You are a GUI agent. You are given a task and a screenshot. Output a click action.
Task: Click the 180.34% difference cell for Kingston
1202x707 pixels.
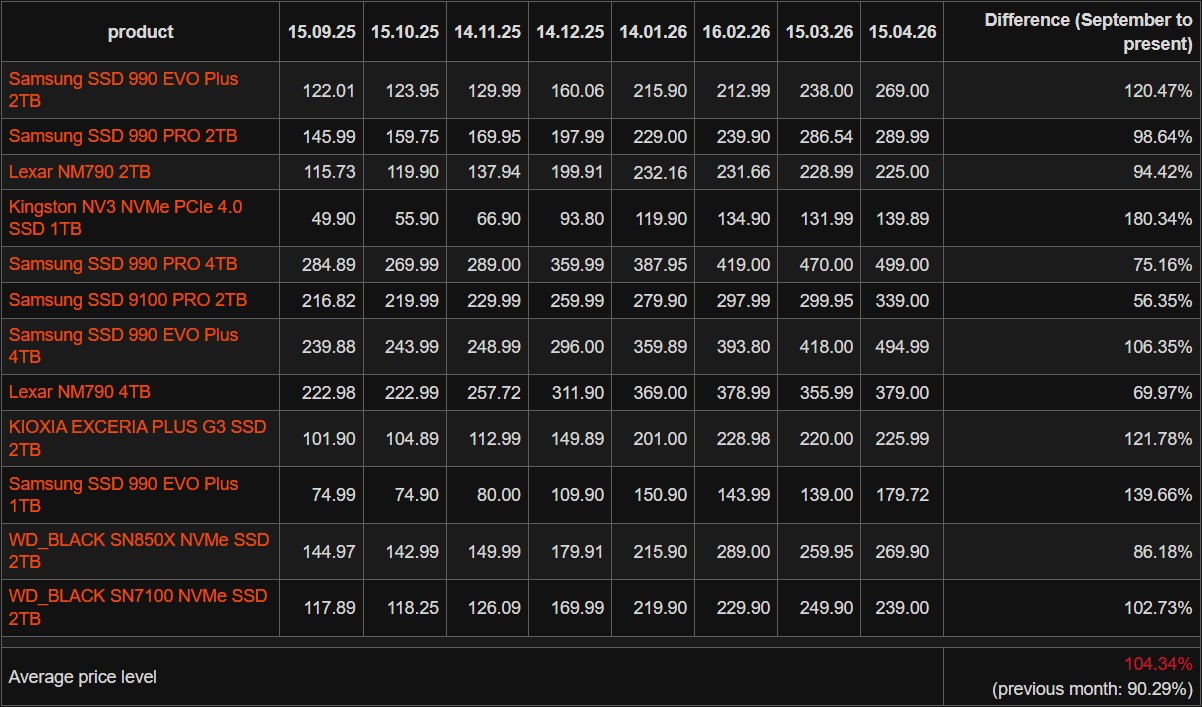1158,219
